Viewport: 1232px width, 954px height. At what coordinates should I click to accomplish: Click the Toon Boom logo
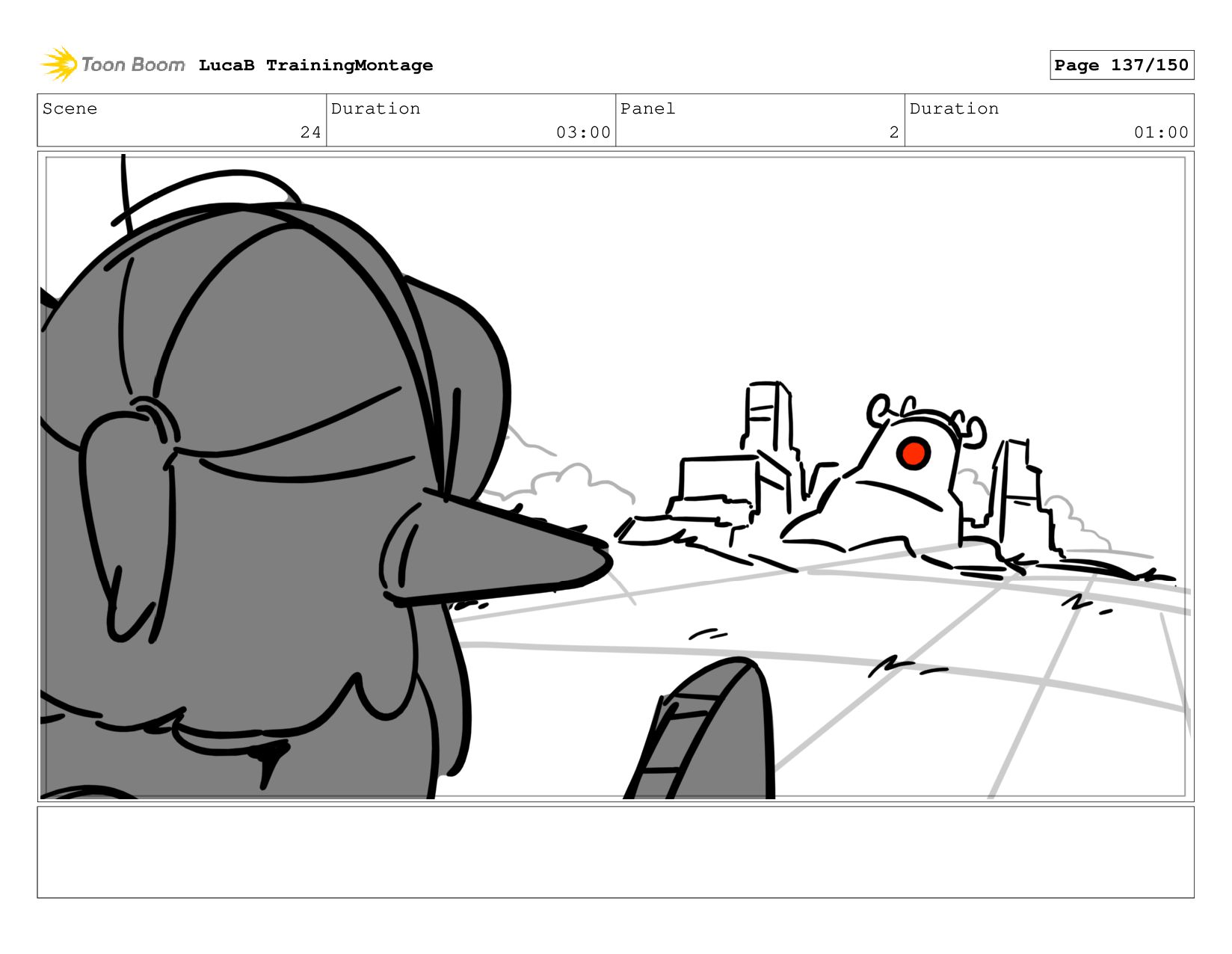112,65
